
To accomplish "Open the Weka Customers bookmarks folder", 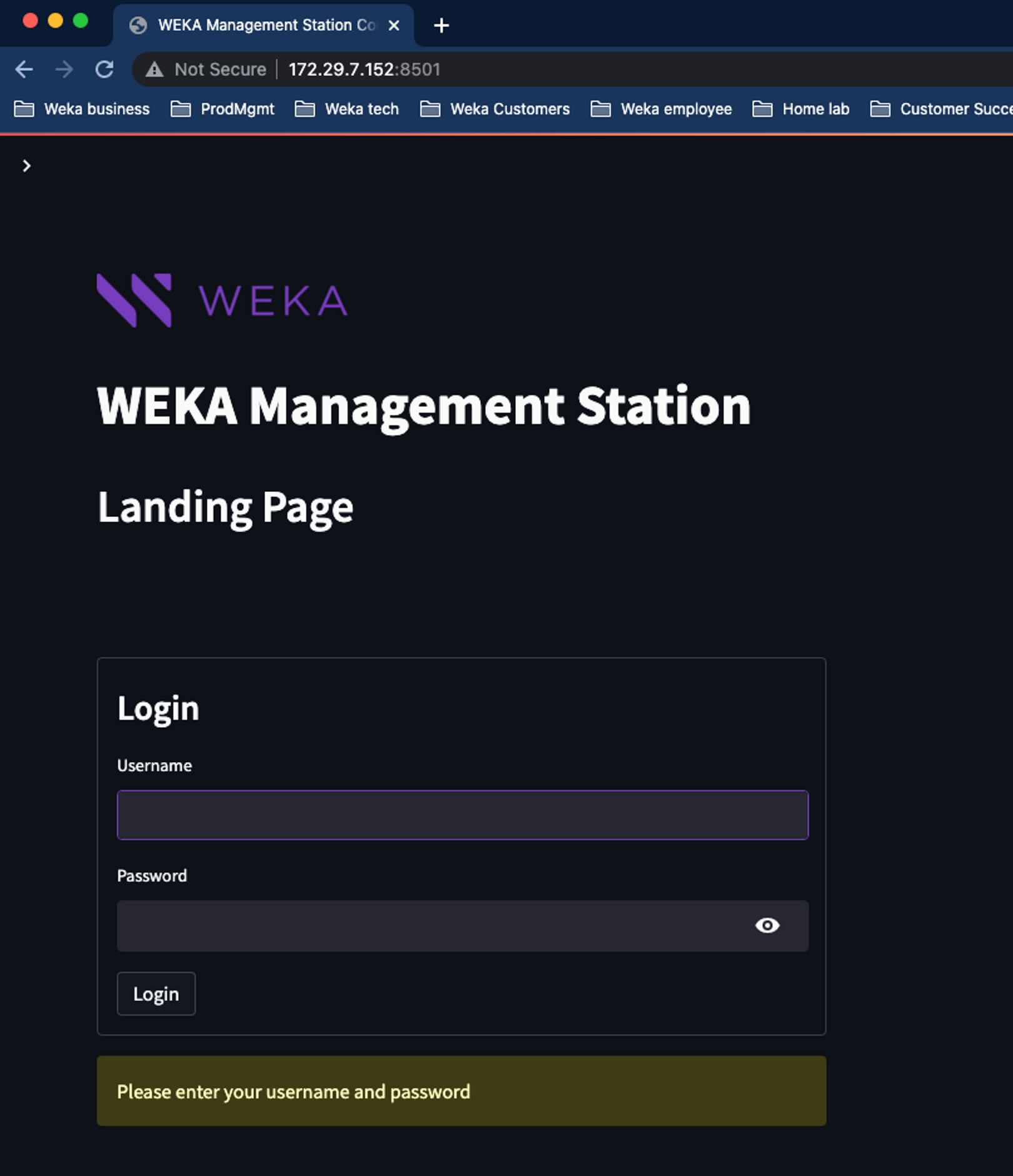I will 495,109.
